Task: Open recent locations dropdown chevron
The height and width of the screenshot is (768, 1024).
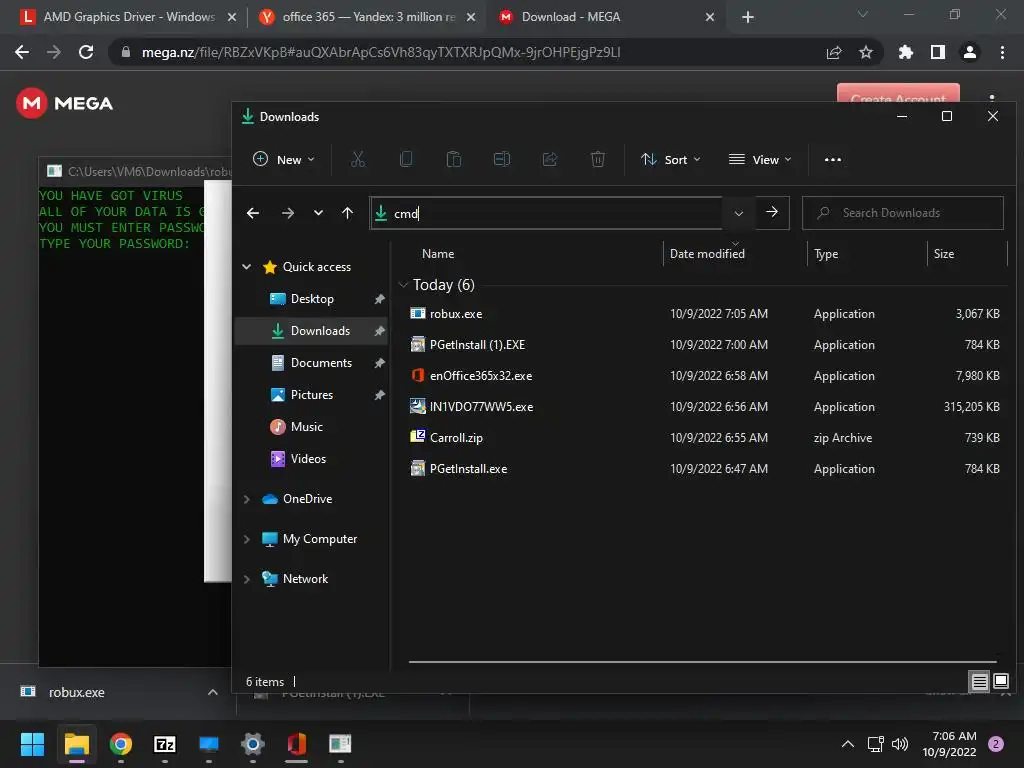Action: click(318, 213)
